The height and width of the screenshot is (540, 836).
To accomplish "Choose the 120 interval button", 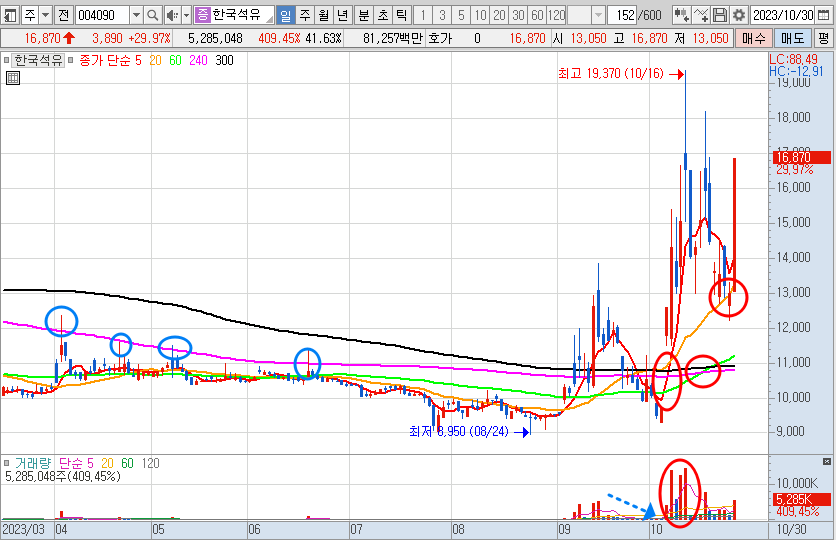I will (557, 15).
